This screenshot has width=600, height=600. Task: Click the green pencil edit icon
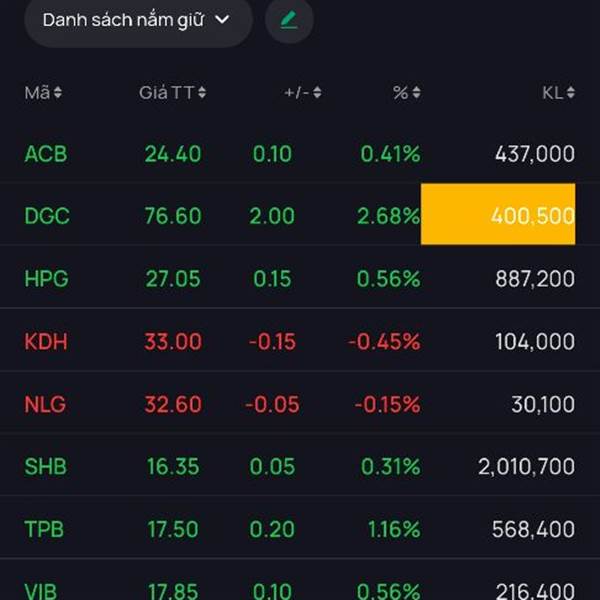pos(289,20)
